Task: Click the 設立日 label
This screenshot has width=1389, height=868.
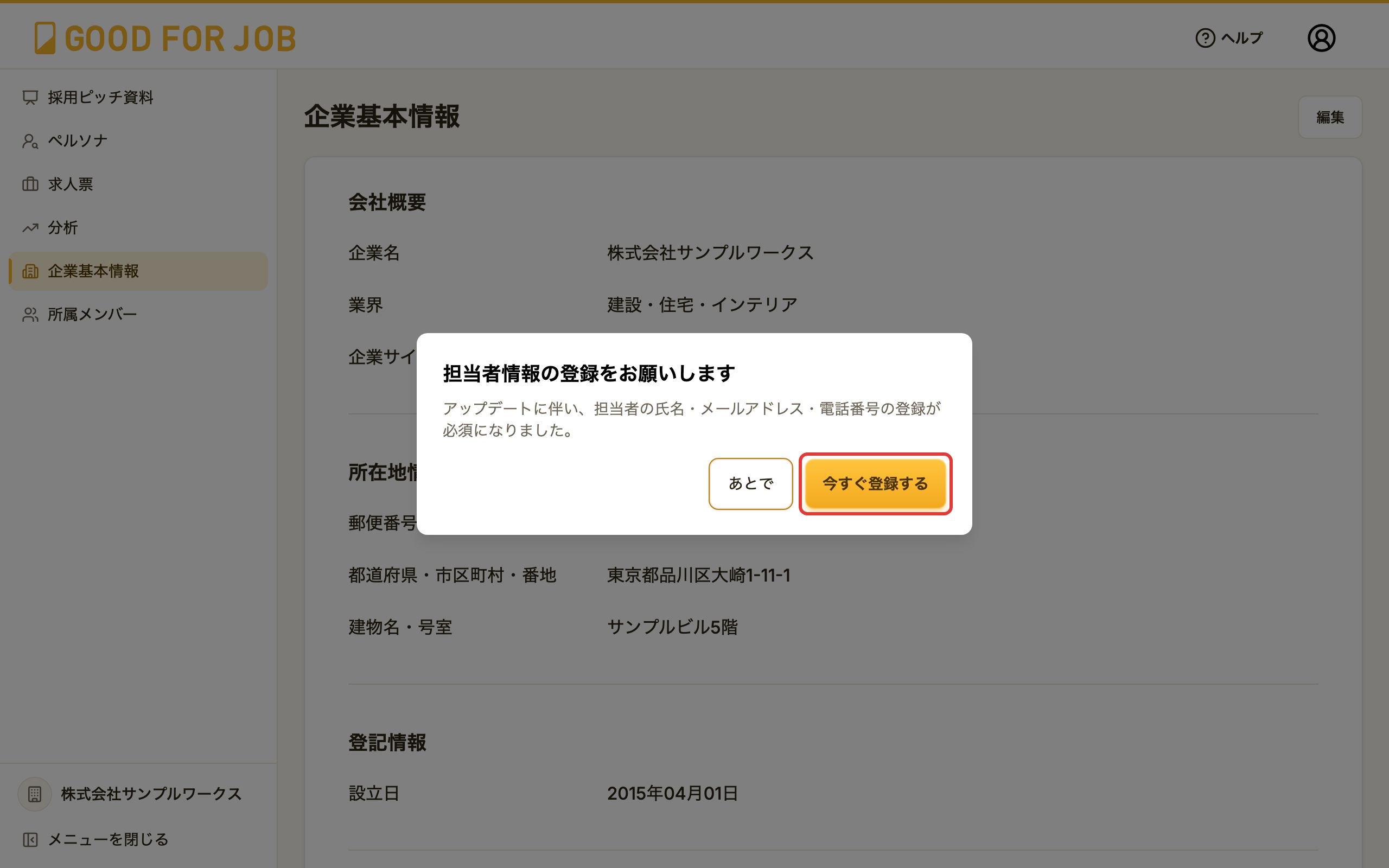Action: [374, 793]
